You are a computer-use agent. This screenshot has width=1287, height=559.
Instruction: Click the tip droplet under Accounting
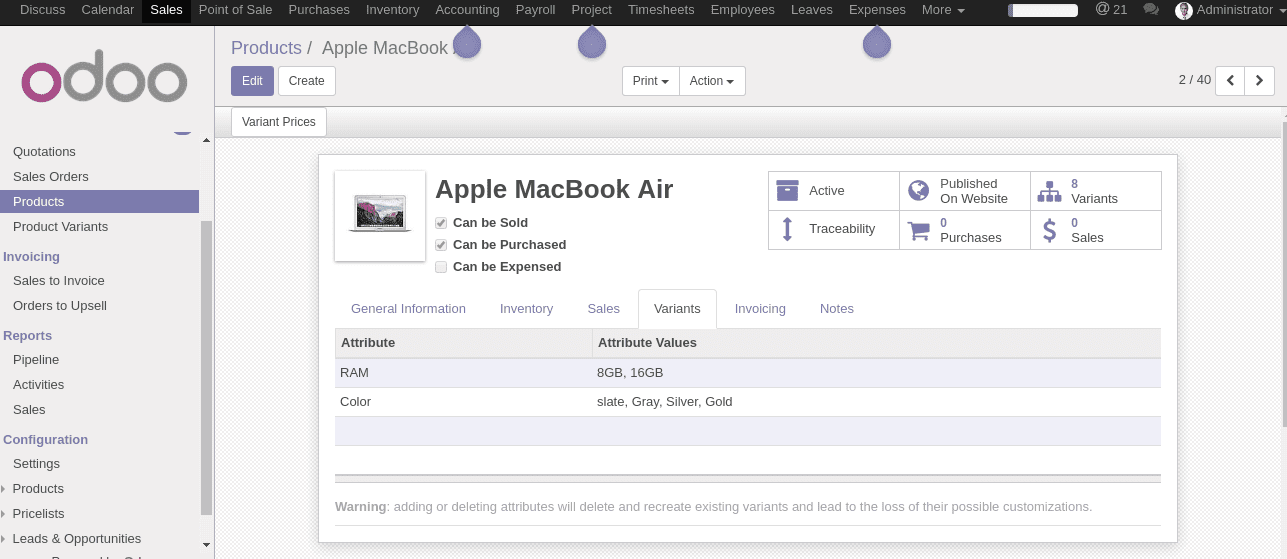[x=467, y=42]
